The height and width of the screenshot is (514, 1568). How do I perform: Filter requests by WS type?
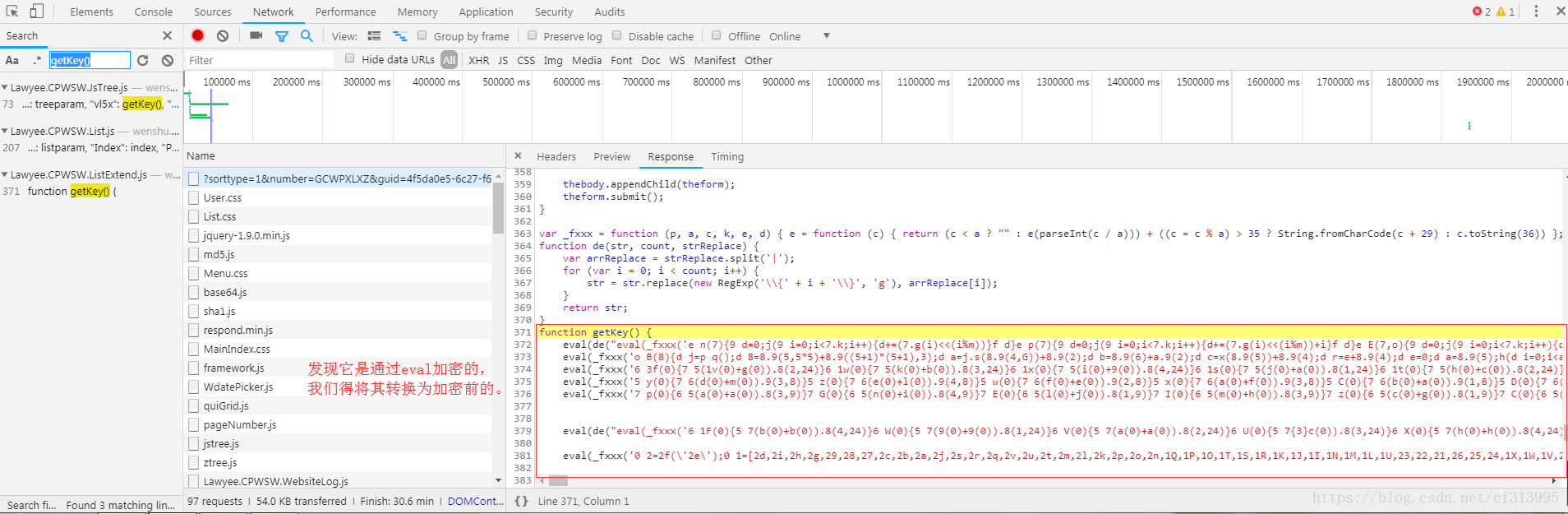[x=677, y=60]
